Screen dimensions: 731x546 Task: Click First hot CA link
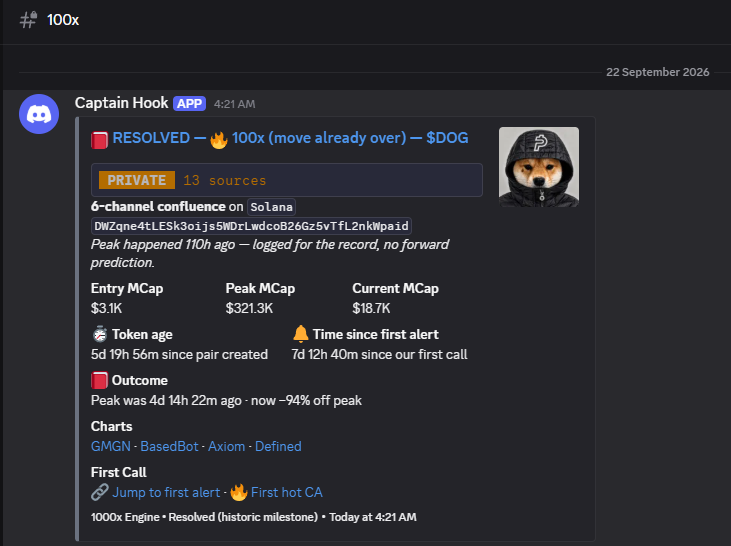287,492
